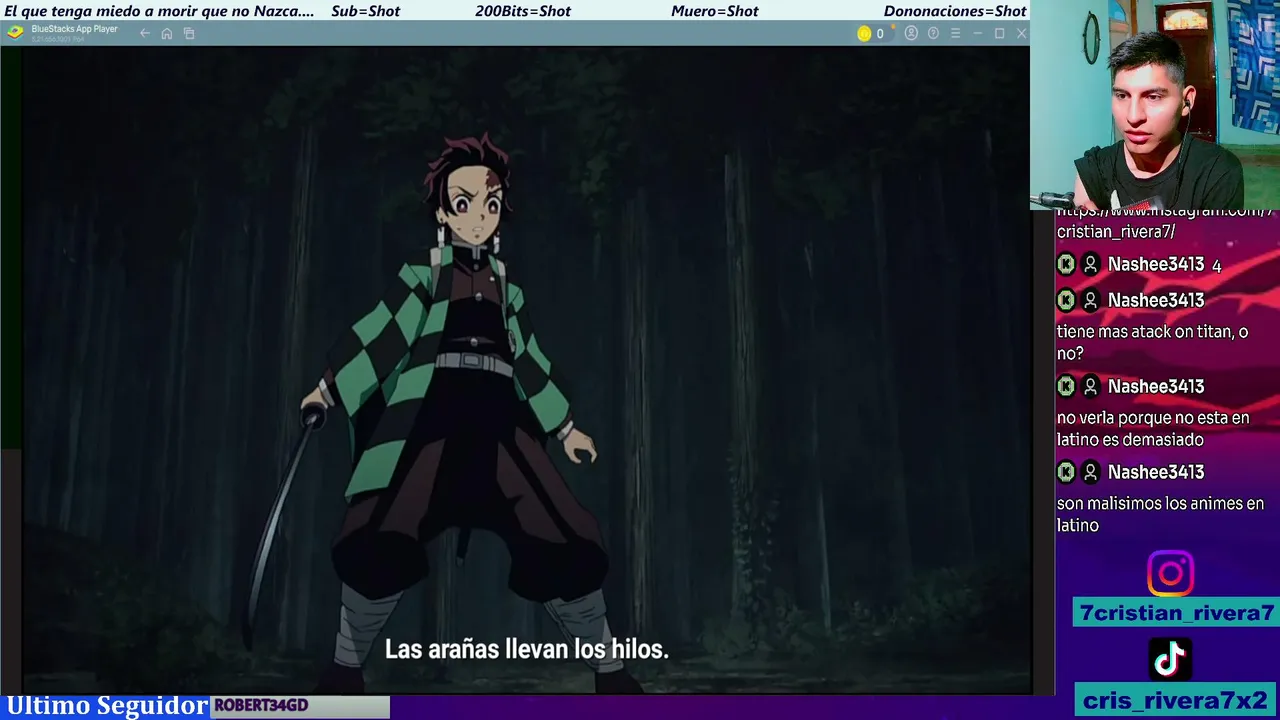Close the BlueStacks App Player window

click(1021, 33)
